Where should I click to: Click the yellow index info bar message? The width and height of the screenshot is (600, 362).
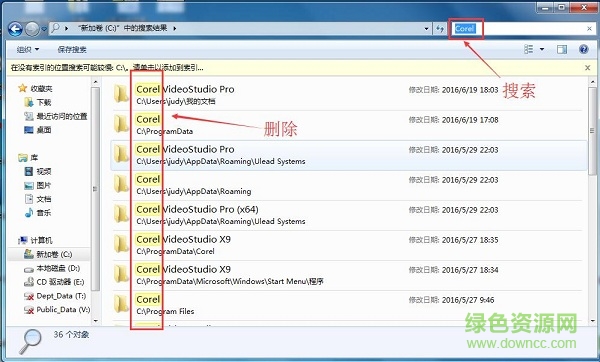pos(107,68)
